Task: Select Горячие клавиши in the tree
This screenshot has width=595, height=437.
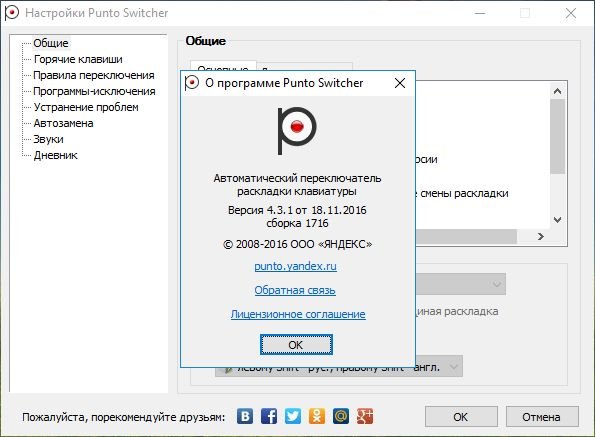Action: (x=78, y=59)
